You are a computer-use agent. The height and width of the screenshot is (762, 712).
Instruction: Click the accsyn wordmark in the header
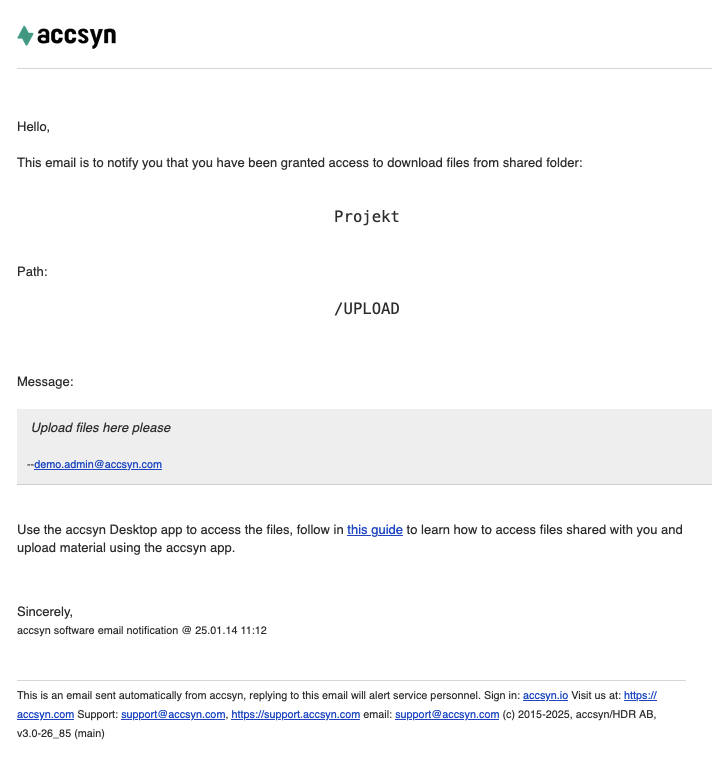[76, 36]
